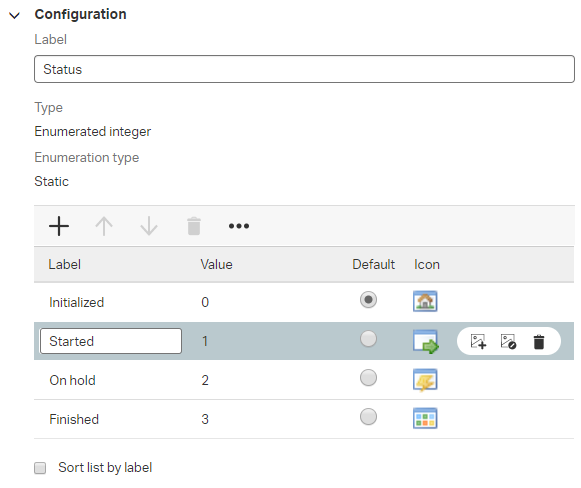Click the black trash icon in Started row
This screenshot has height=488, width=581.
click(539, 342)
